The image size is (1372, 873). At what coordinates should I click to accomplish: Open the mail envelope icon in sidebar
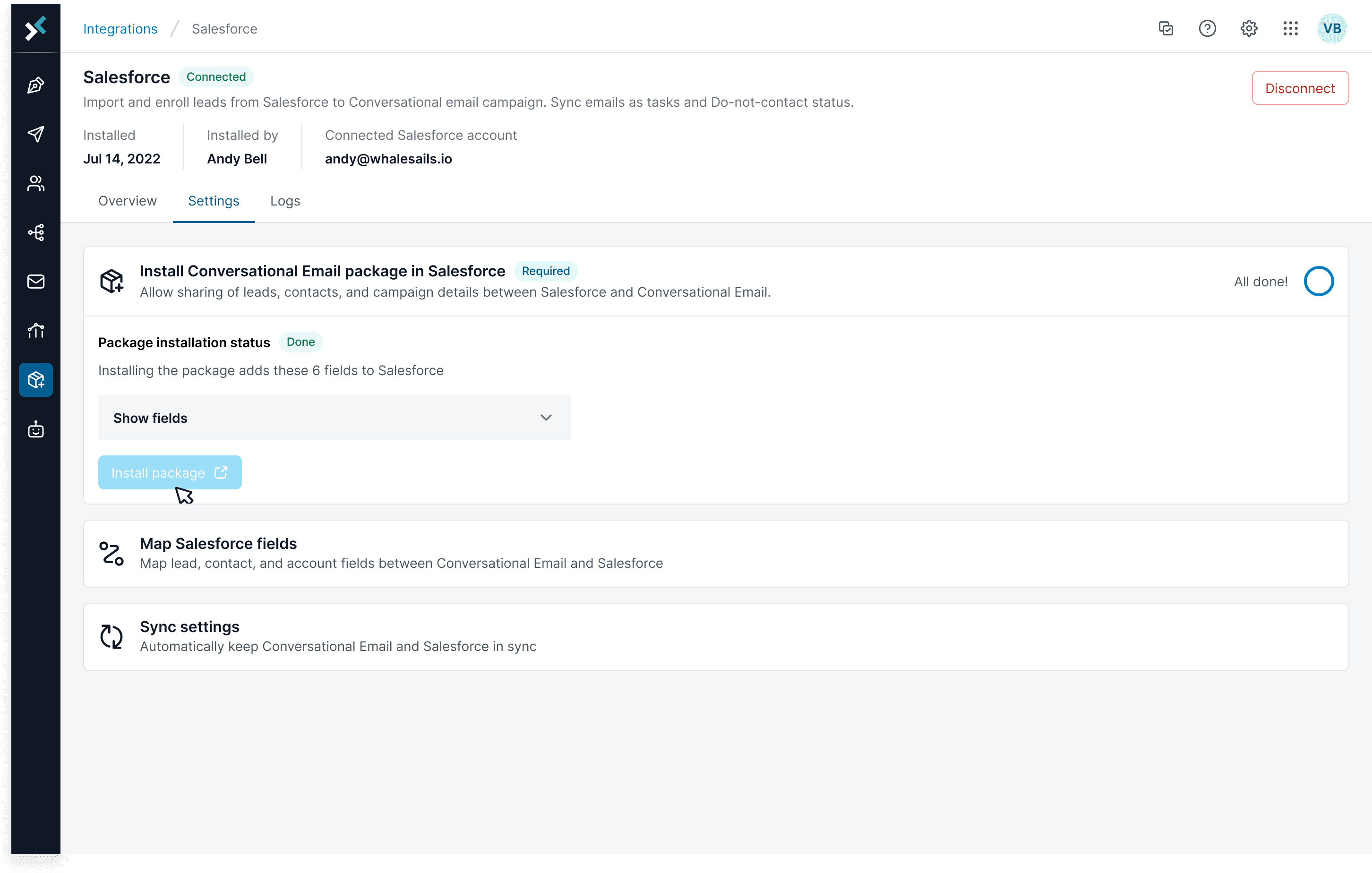(x=35, y=281)
